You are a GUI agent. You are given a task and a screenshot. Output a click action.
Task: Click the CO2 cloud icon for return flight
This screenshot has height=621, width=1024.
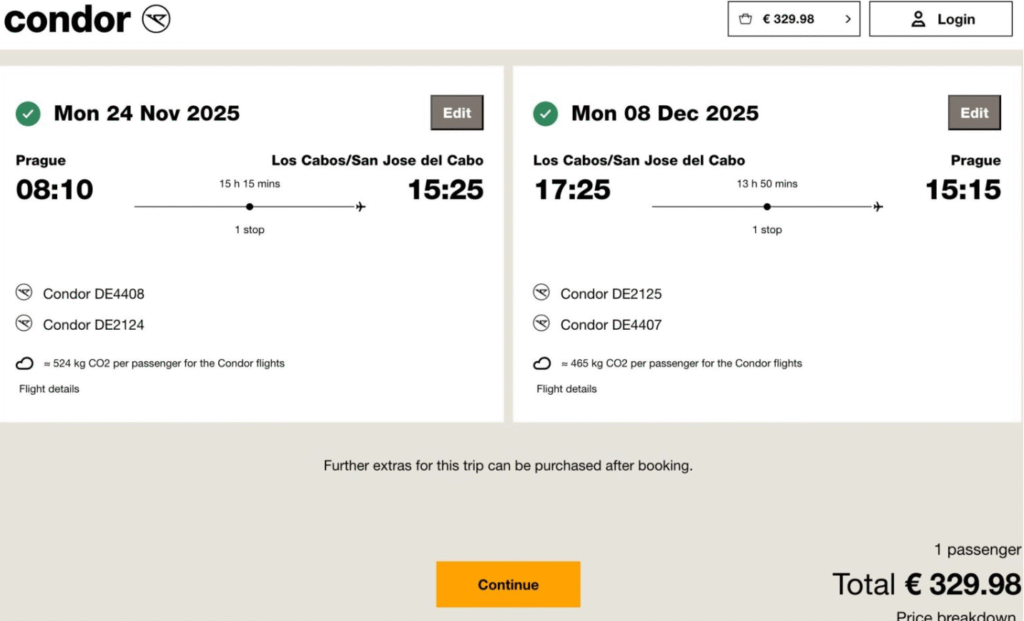click(542, 363)
